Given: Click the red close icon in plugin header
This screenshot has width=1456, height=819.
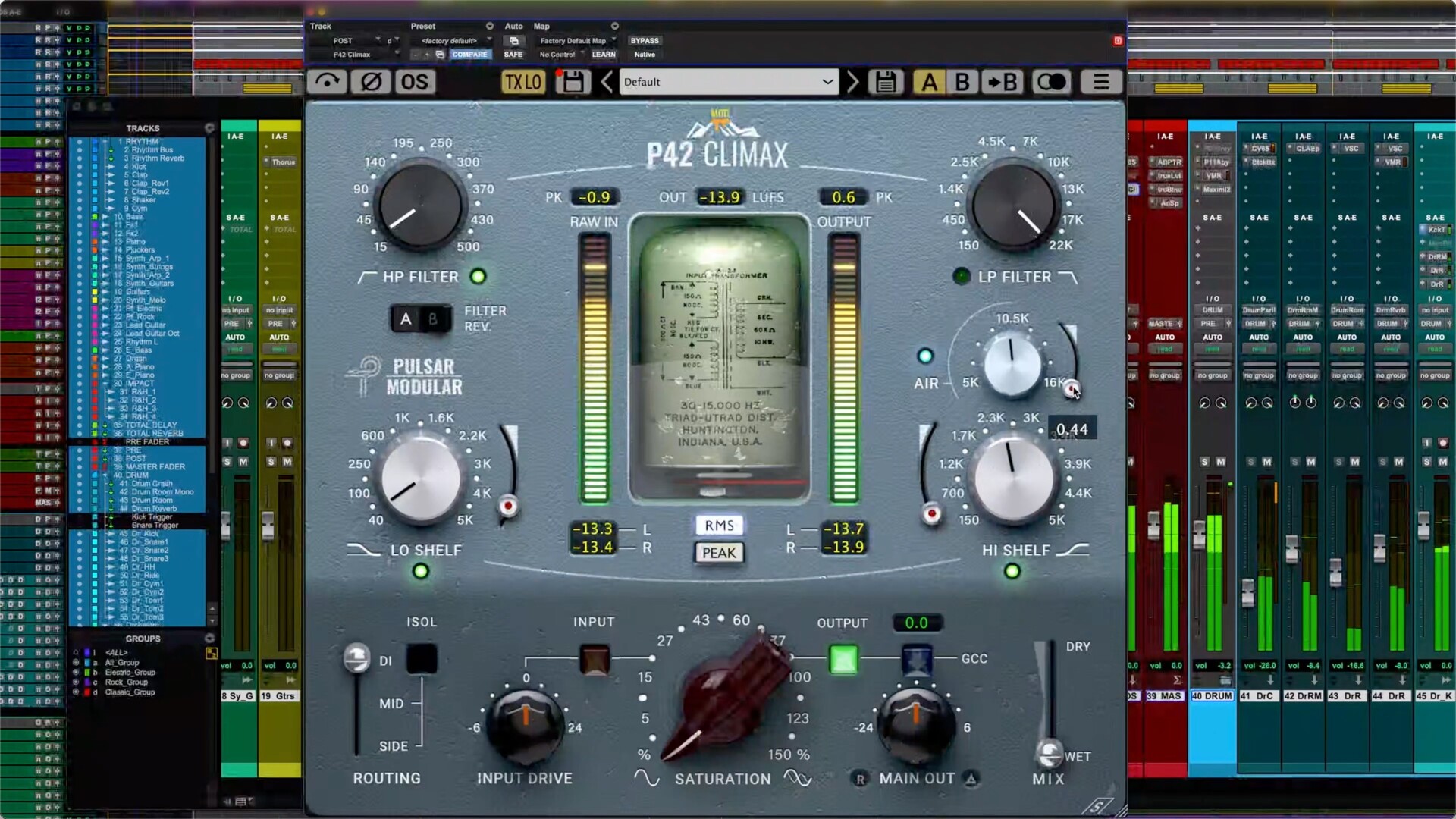Looking at the screenshot, I should (x=1118, y=41).
